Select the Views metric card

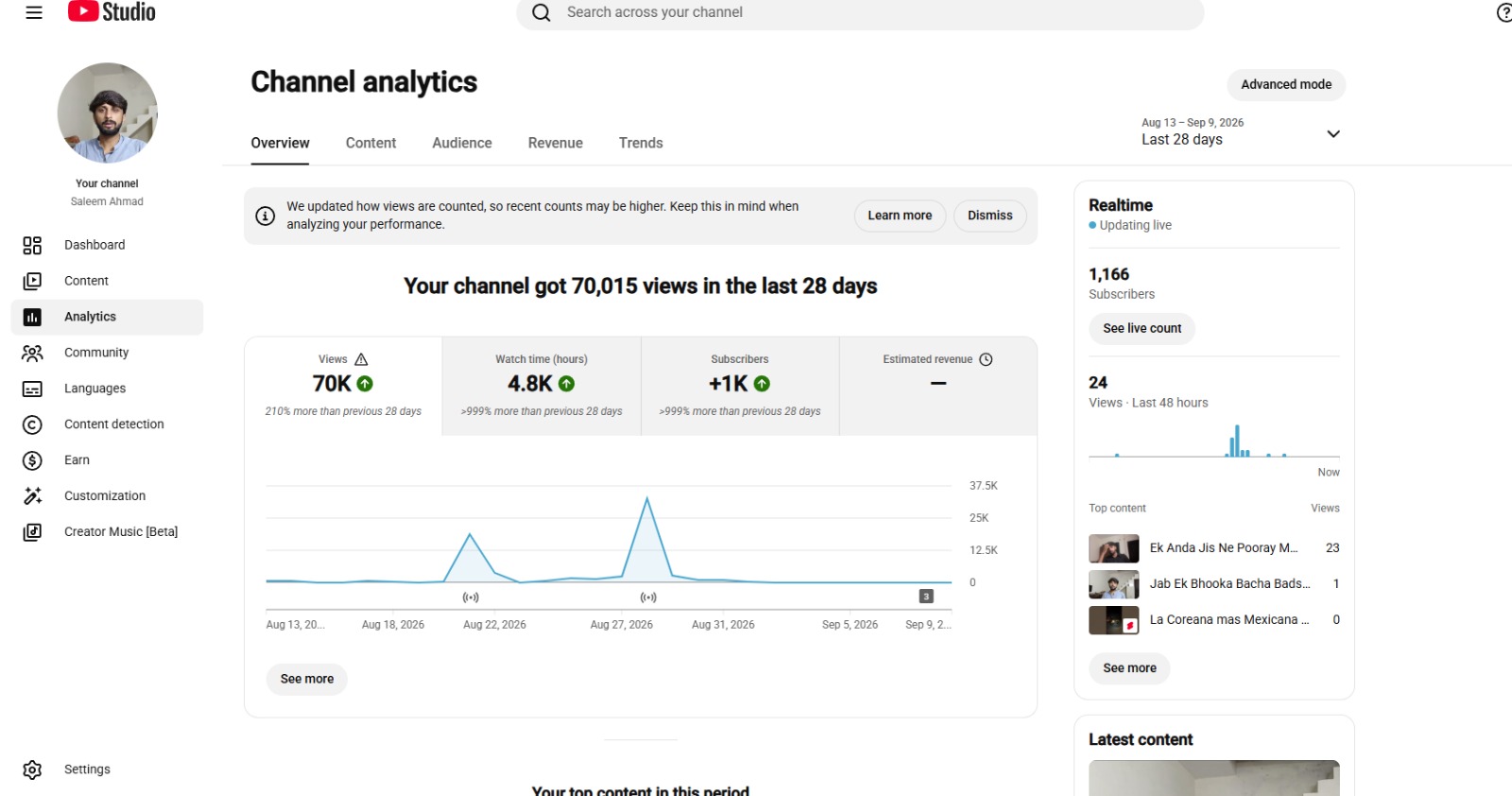(343, 386)
